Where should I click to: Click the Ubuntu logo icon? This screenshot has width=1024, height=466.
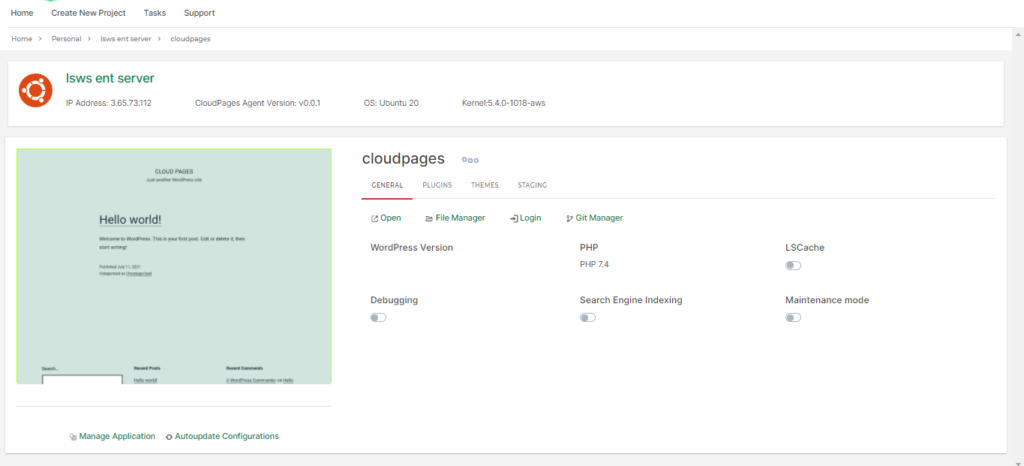[35, 91]
